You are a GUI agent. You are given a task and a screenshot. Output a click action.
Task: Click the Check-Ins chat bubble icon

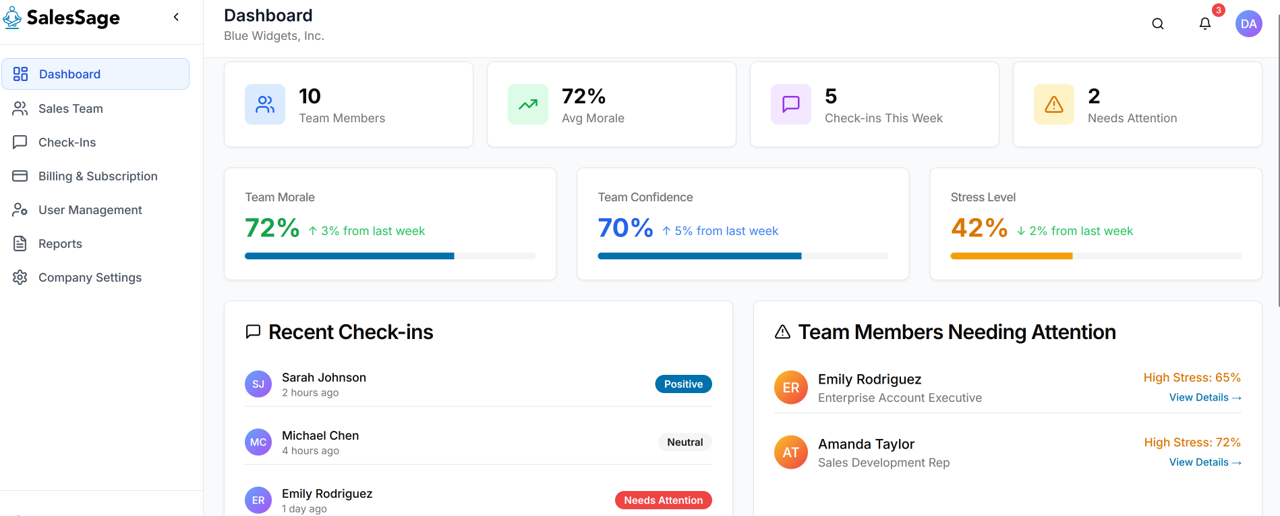[20, 142]
